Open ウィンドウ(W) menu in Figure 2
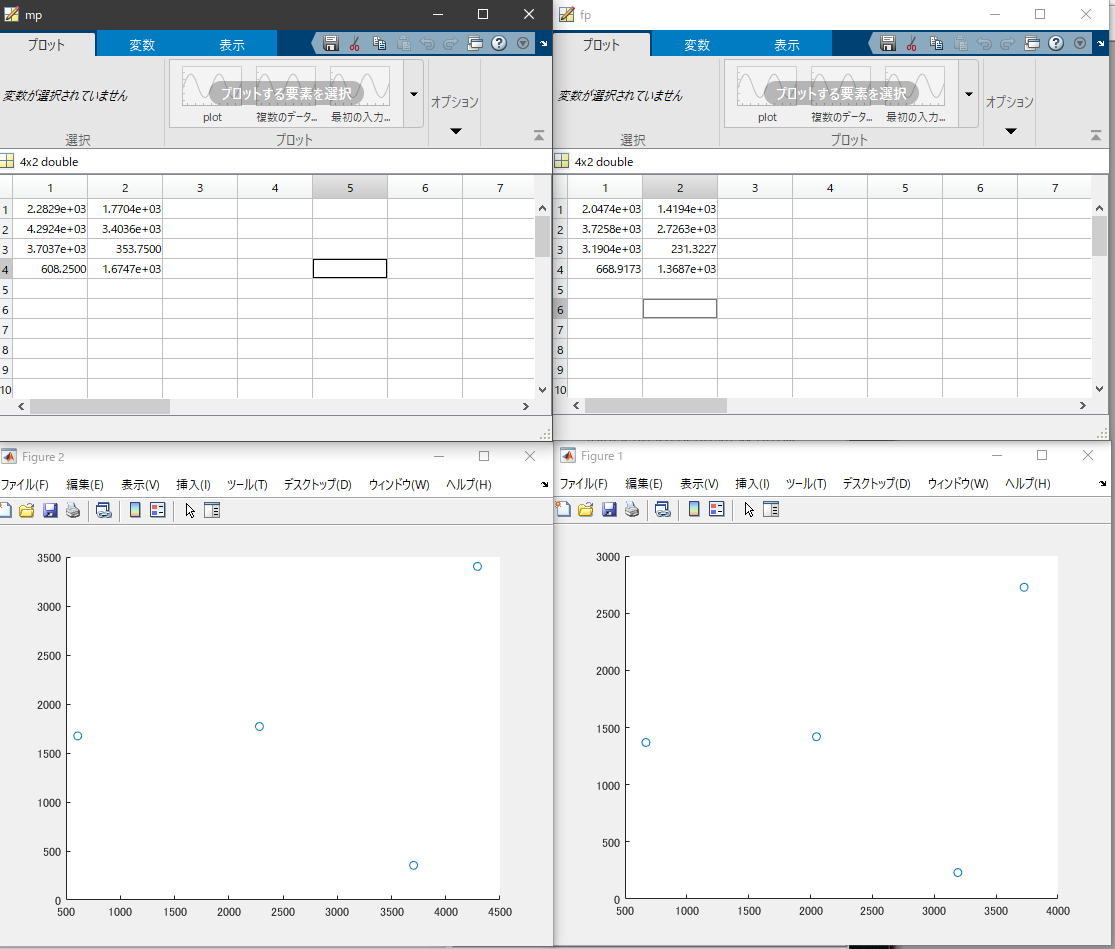The height and width of the screenshot is (949, 1115). (399, 484)
